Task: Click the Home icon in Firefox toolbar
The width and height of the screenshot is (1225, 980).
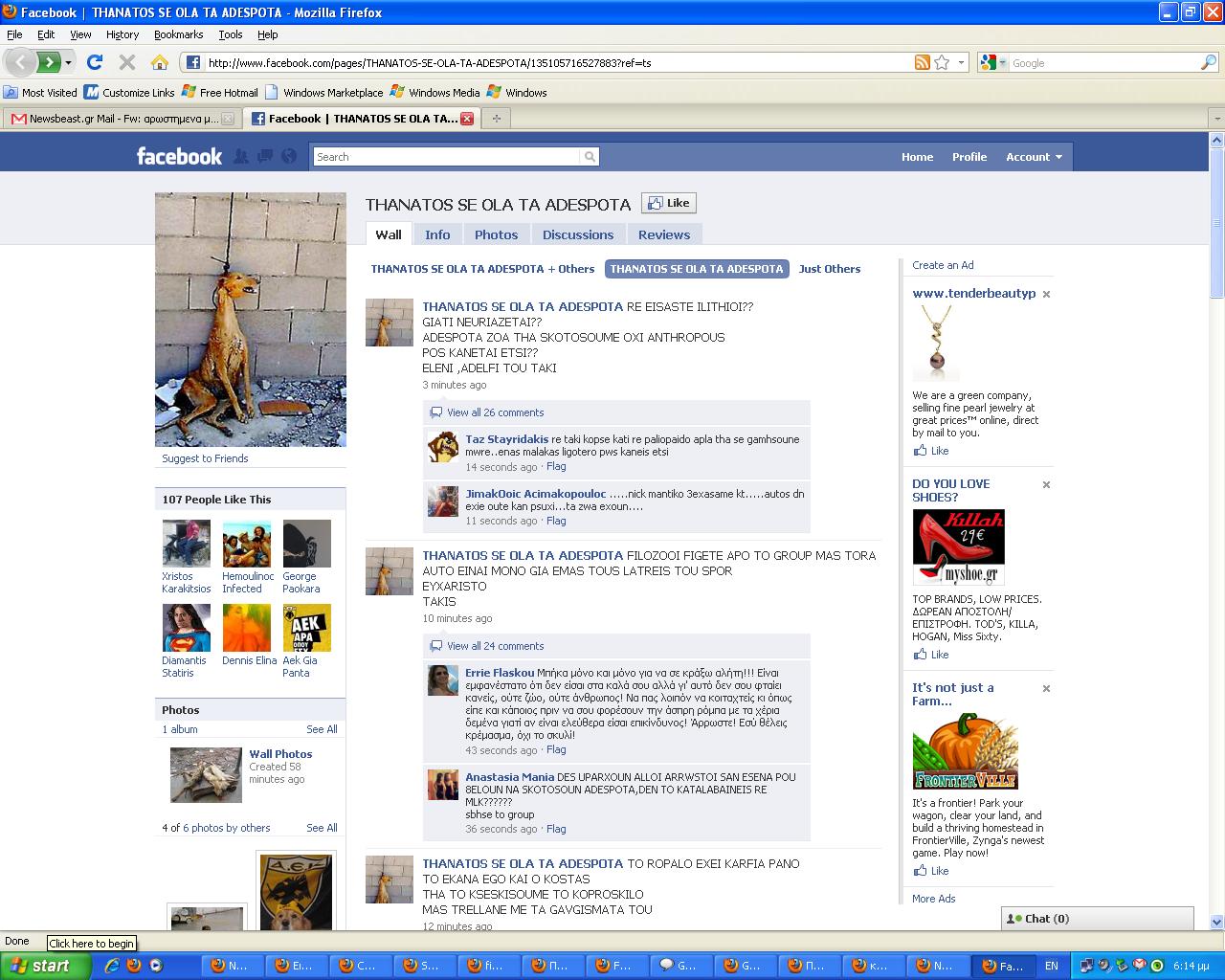Action: tap(160, 62)
